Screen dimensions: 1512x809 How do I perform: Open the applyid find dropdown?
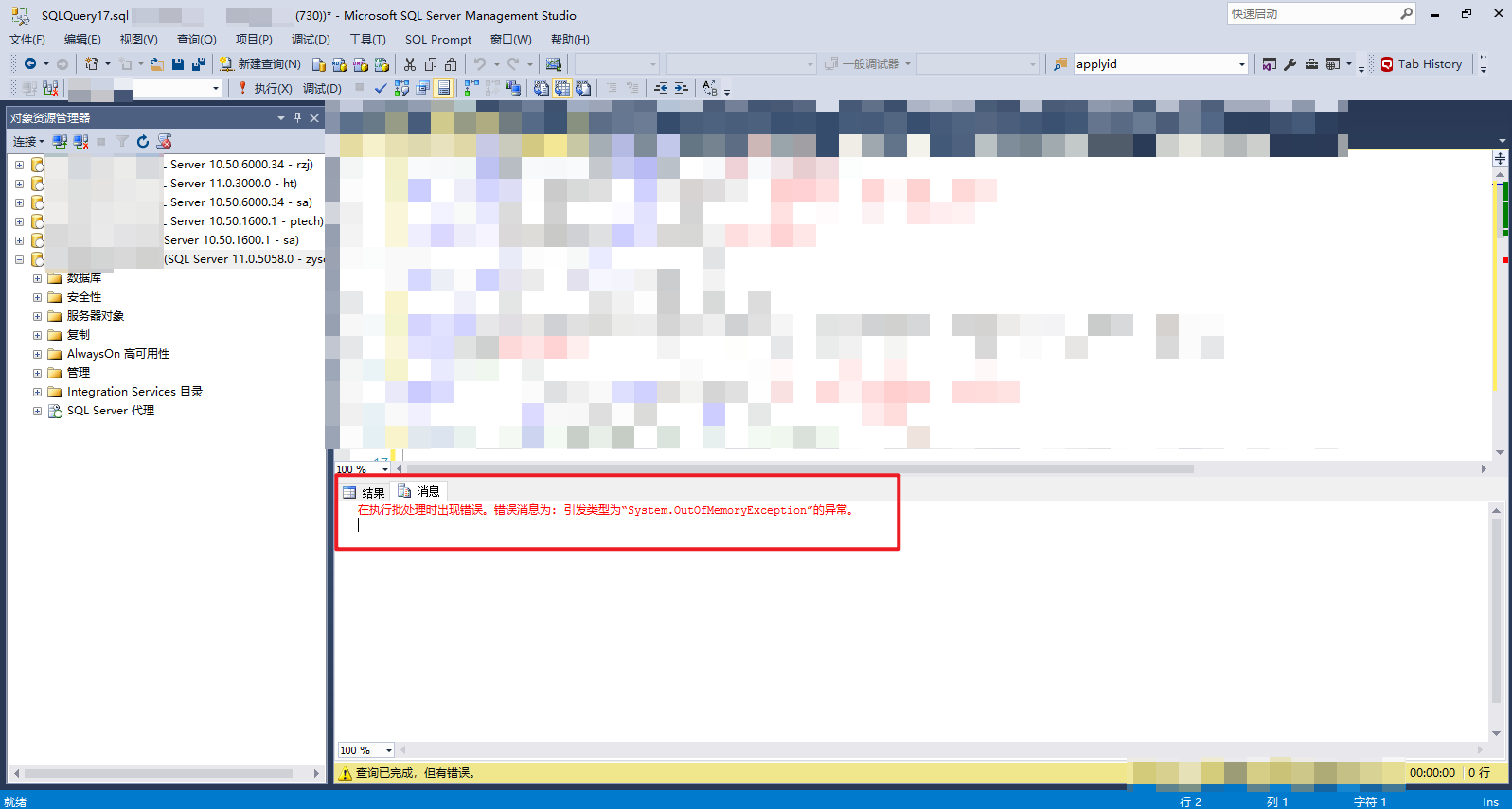pyautogui.click(x=1242, y=64)
